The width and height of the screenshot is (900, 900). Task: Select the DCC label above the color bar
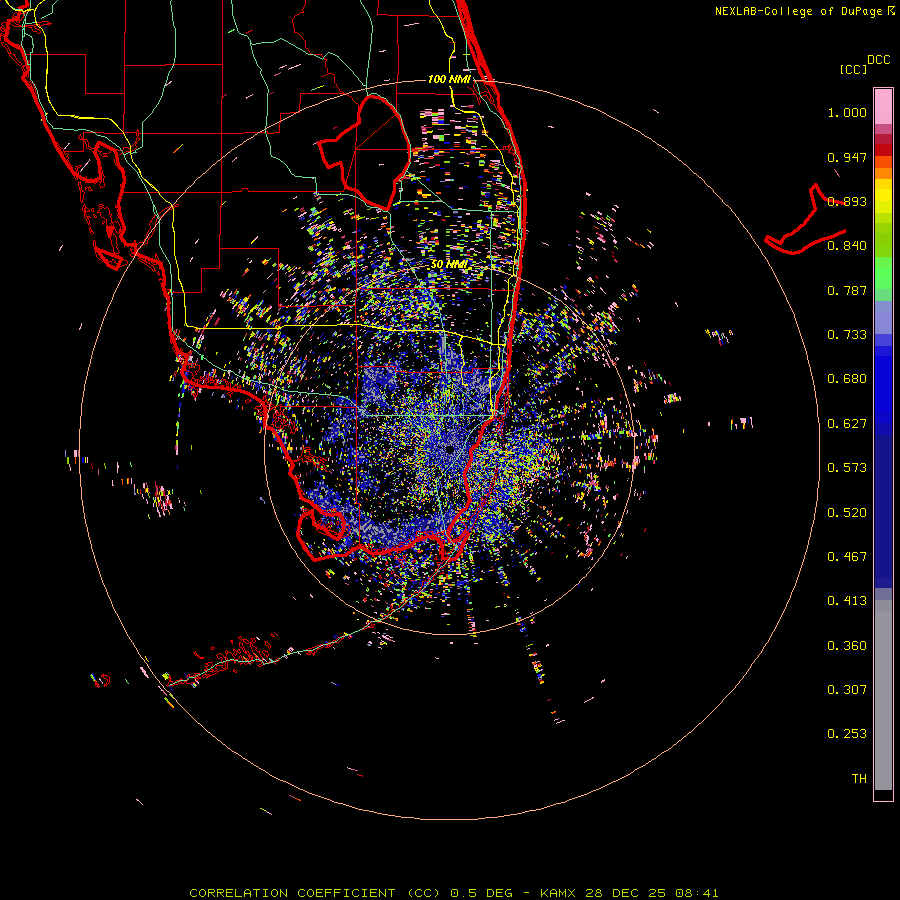878,60
